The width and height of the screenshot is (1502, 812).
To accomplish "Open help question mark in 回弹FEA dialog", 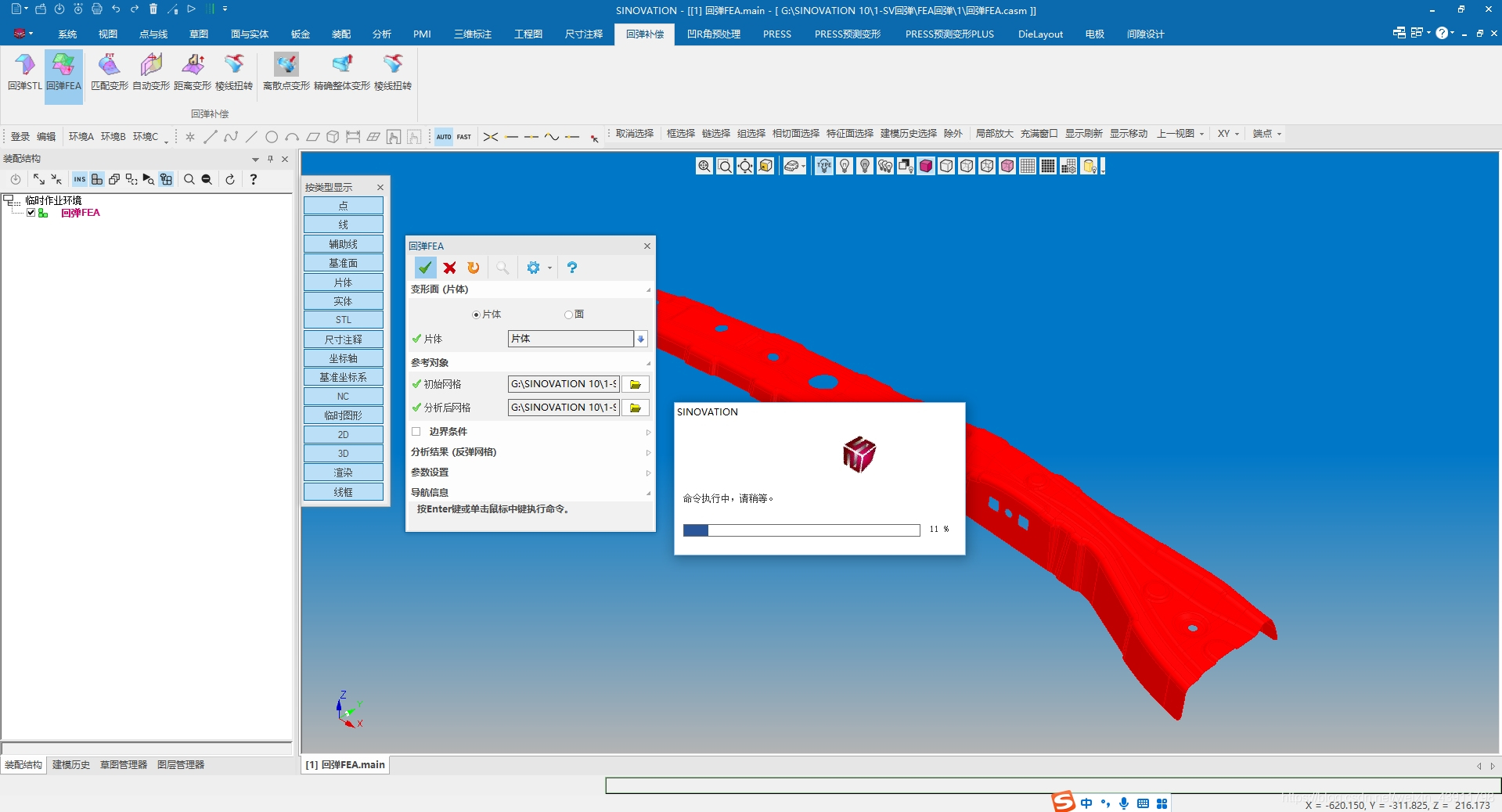I will tap(572, 268).
